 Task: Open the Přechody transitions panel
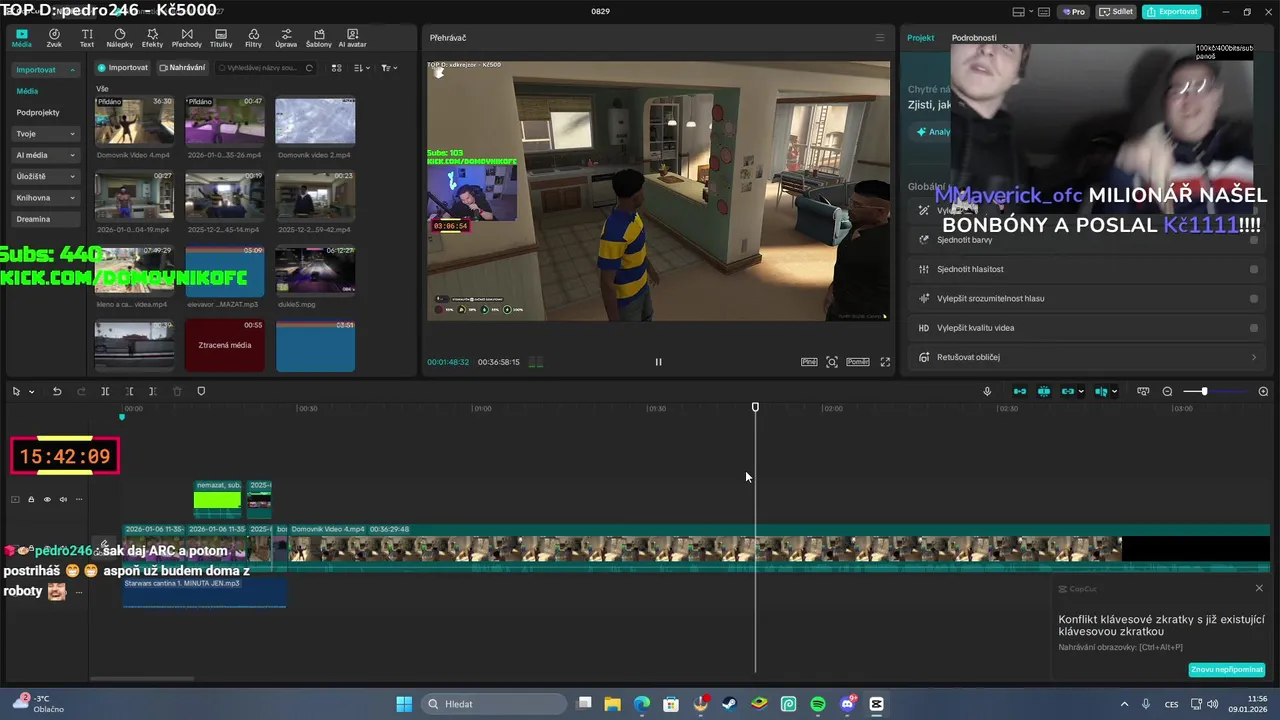(187, 38)
